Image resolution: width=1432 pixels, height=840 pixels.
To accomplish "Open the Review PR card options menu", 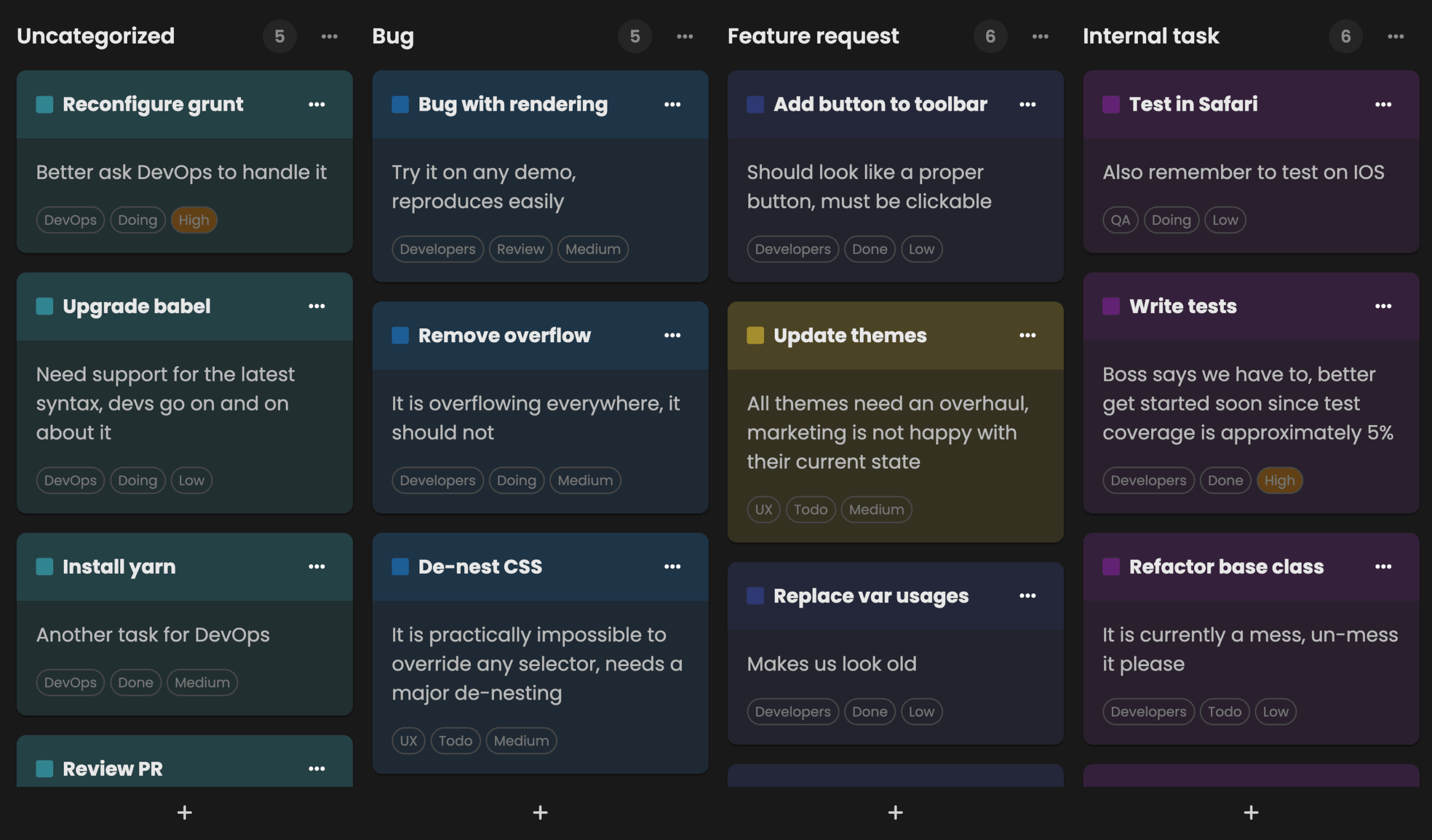I will 317,768.
